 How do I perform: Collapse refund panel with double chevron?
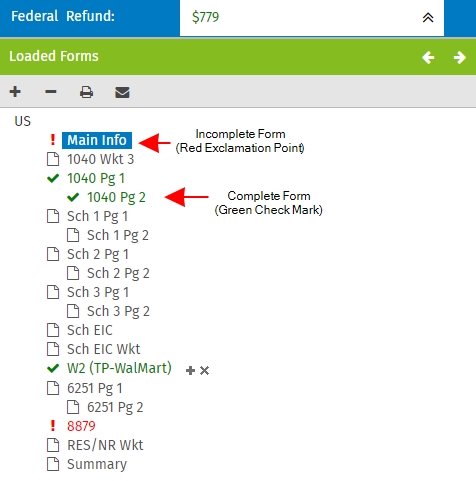tap(428, 18)
